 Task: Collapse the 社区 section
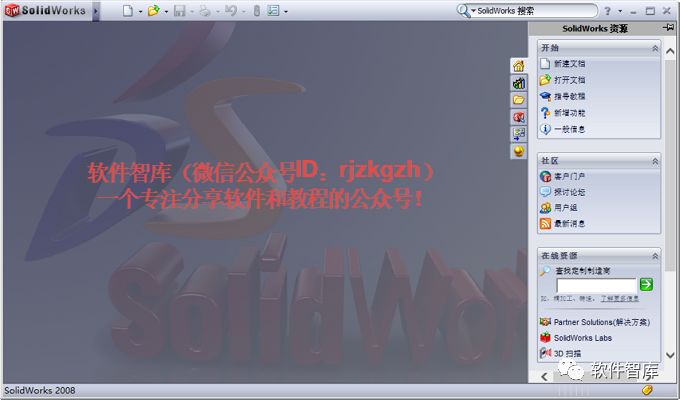(x=655, y=161)
